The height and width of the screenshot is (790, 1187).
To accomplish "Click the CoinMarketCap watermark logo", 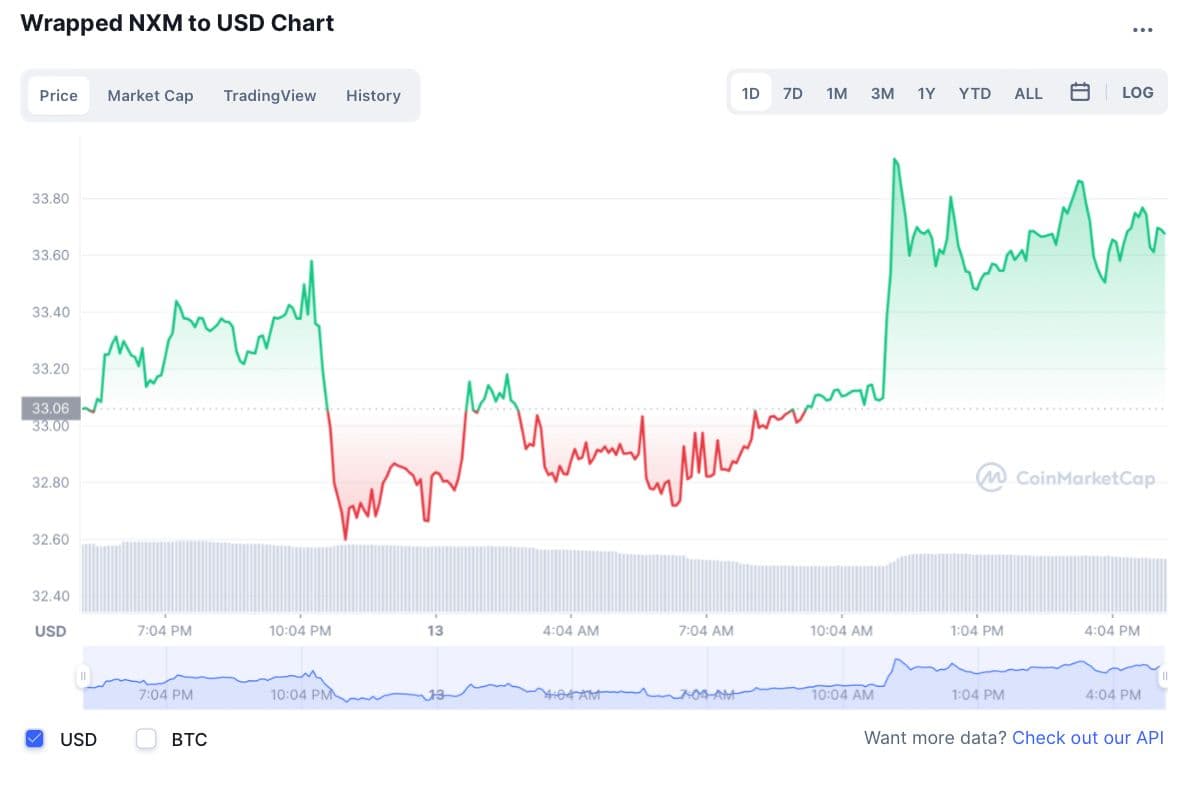I will [x=1066, y=478].
